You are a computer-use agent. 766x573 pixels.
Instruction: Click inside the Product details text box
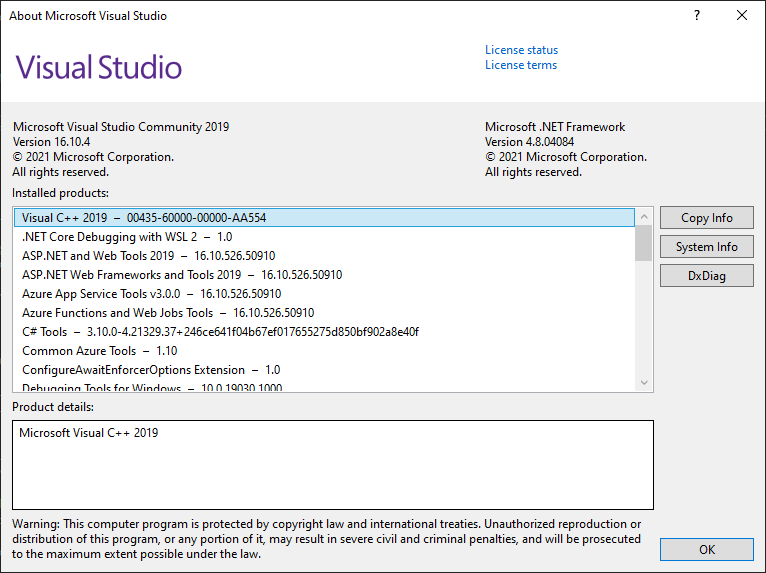(x=333, y=465)
